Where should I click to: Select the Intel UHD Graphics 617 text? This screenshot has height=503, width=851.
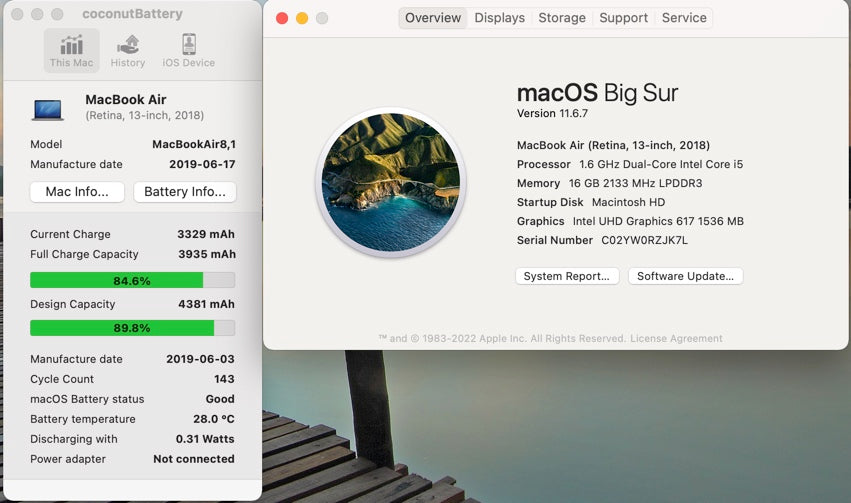coord(658,221)
